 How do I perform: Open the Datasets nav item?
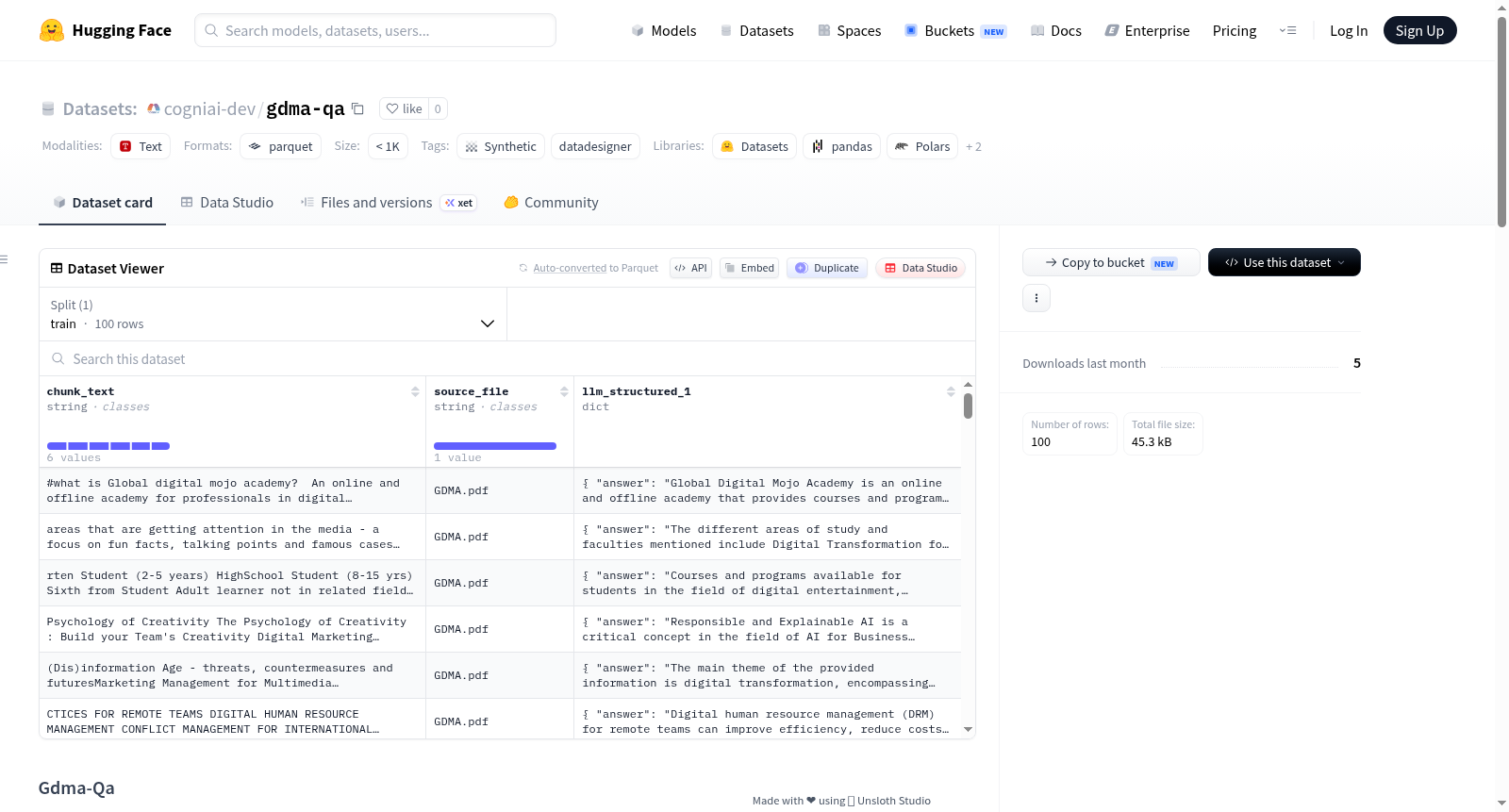coord(757,31)
